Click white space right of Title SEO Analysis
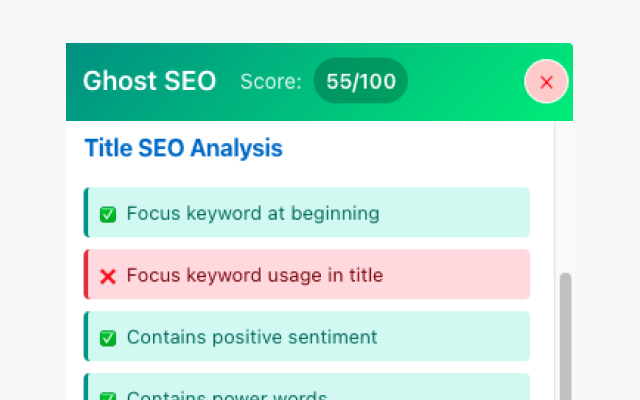 coord(420,149)
